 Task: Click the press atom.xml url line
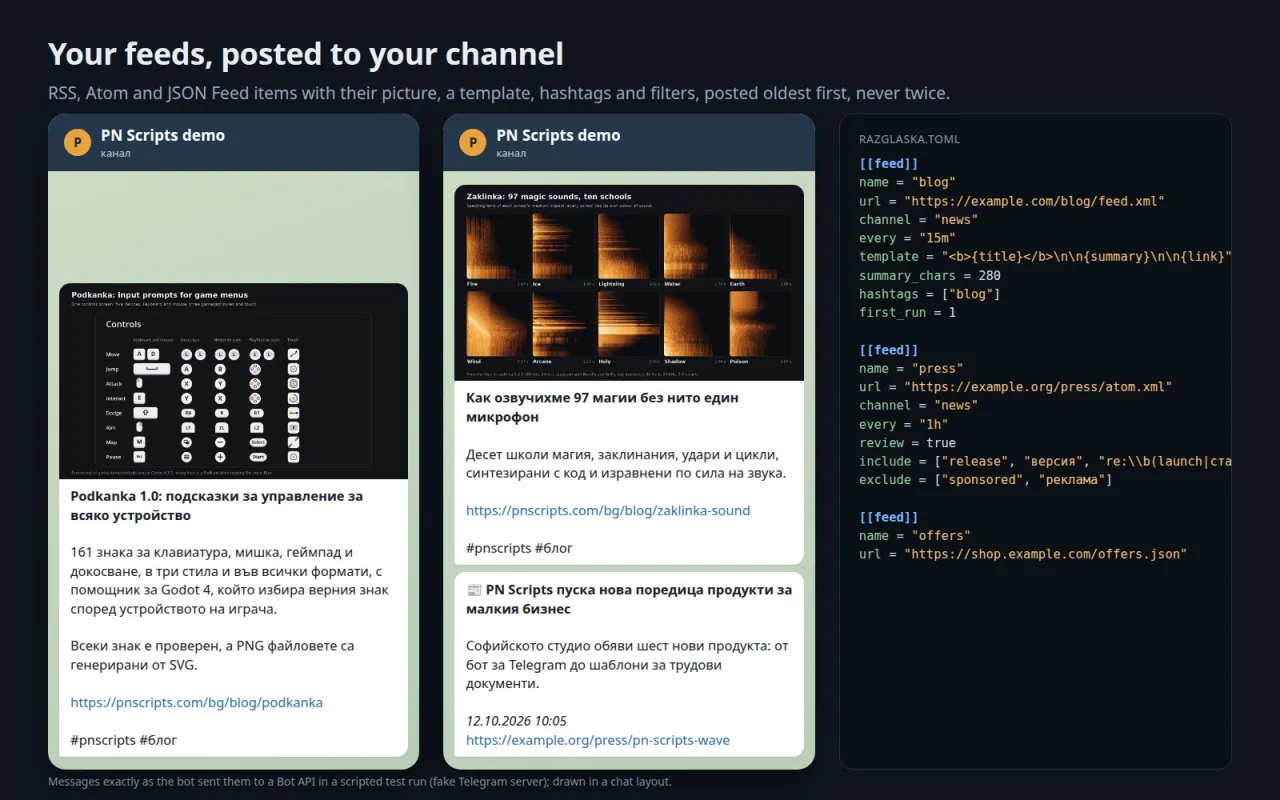pos(1016,387)
